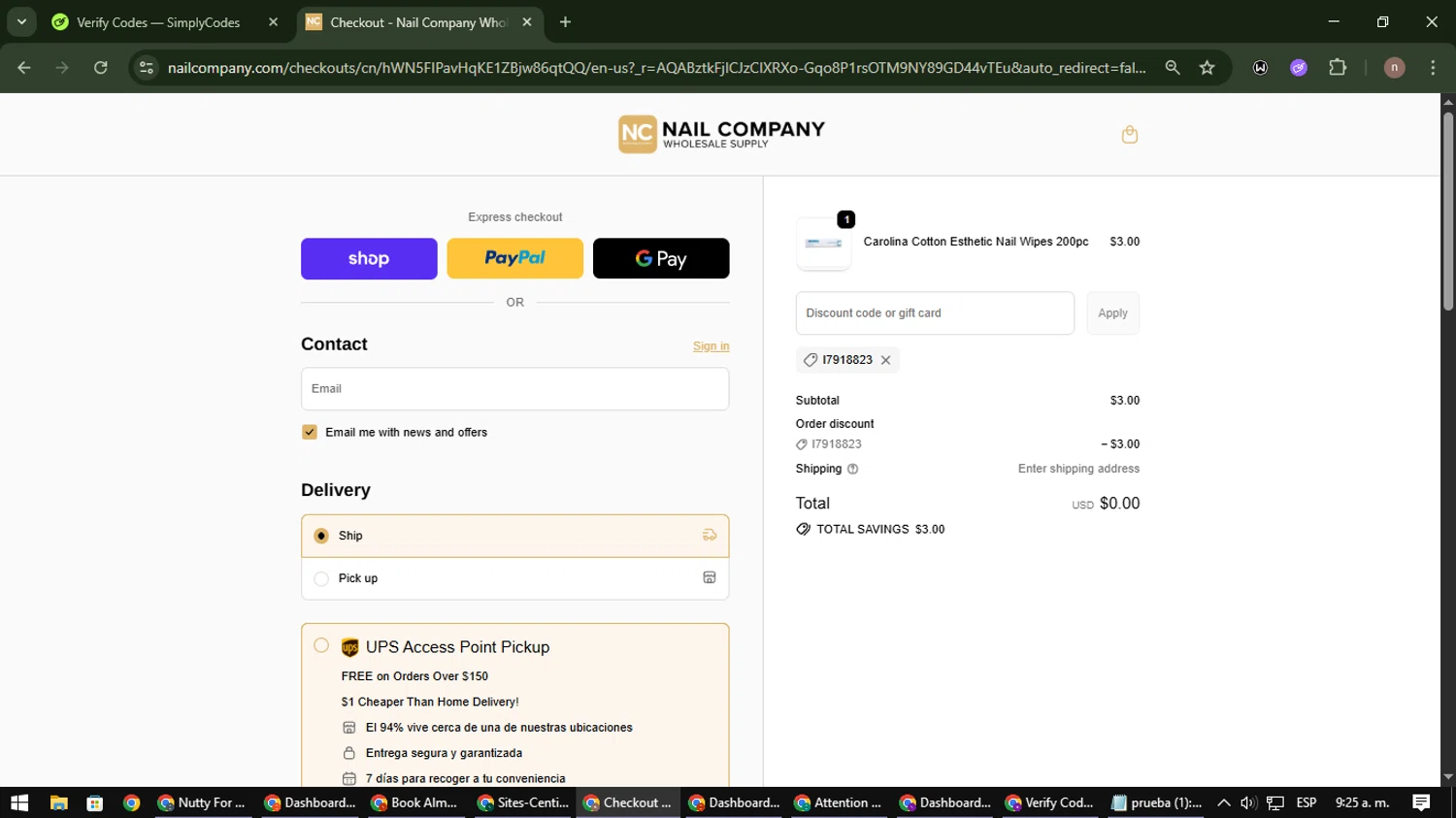Remove discount code I7918823

[x=885, y=360]
